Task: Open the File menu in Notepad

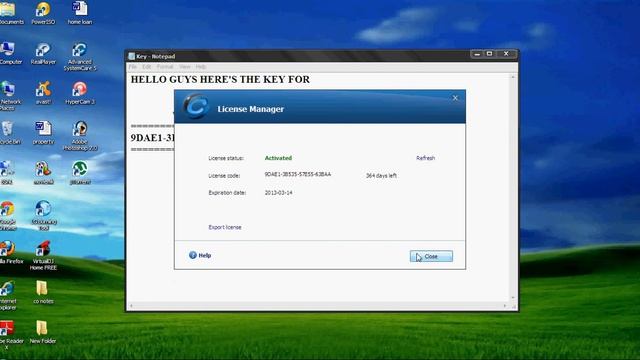Action: click(133, 67)
